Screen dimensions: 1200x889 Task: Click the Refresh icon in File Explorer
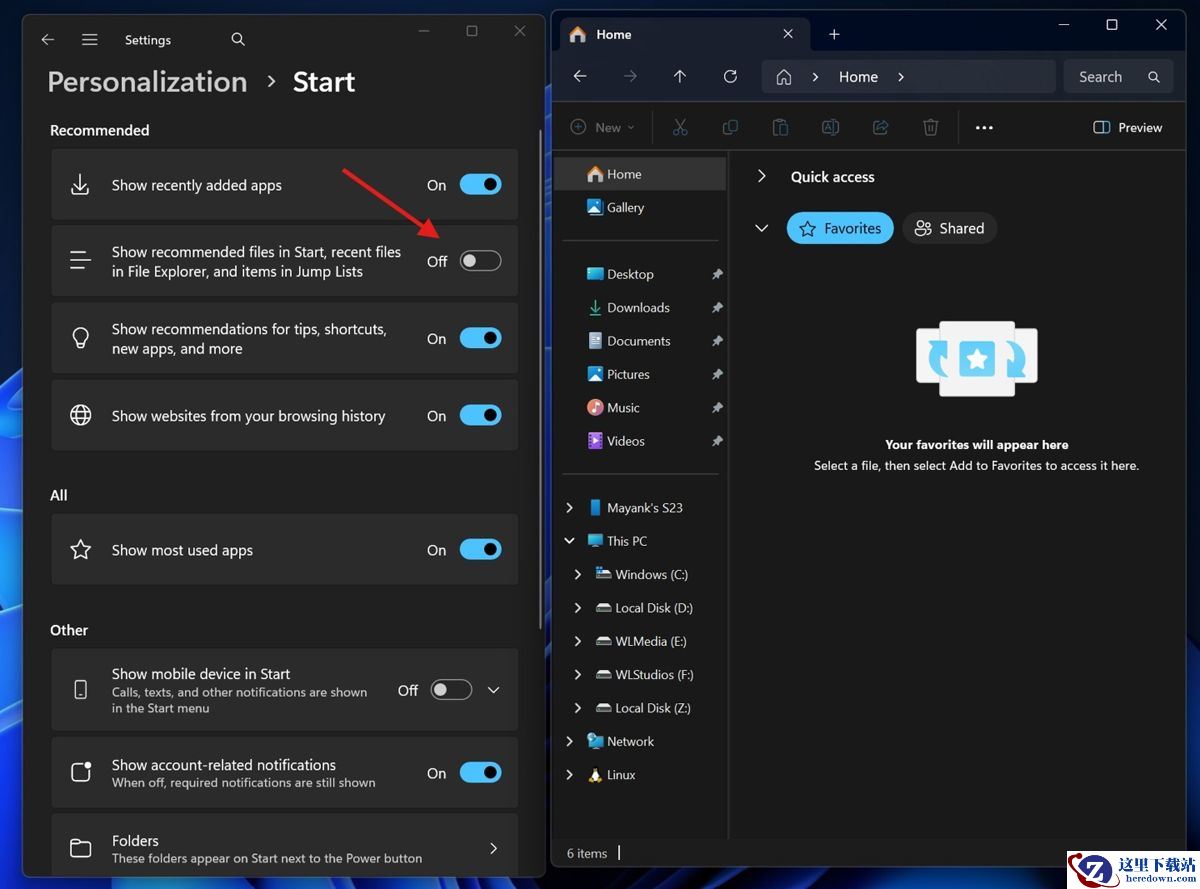coord(730,77)
